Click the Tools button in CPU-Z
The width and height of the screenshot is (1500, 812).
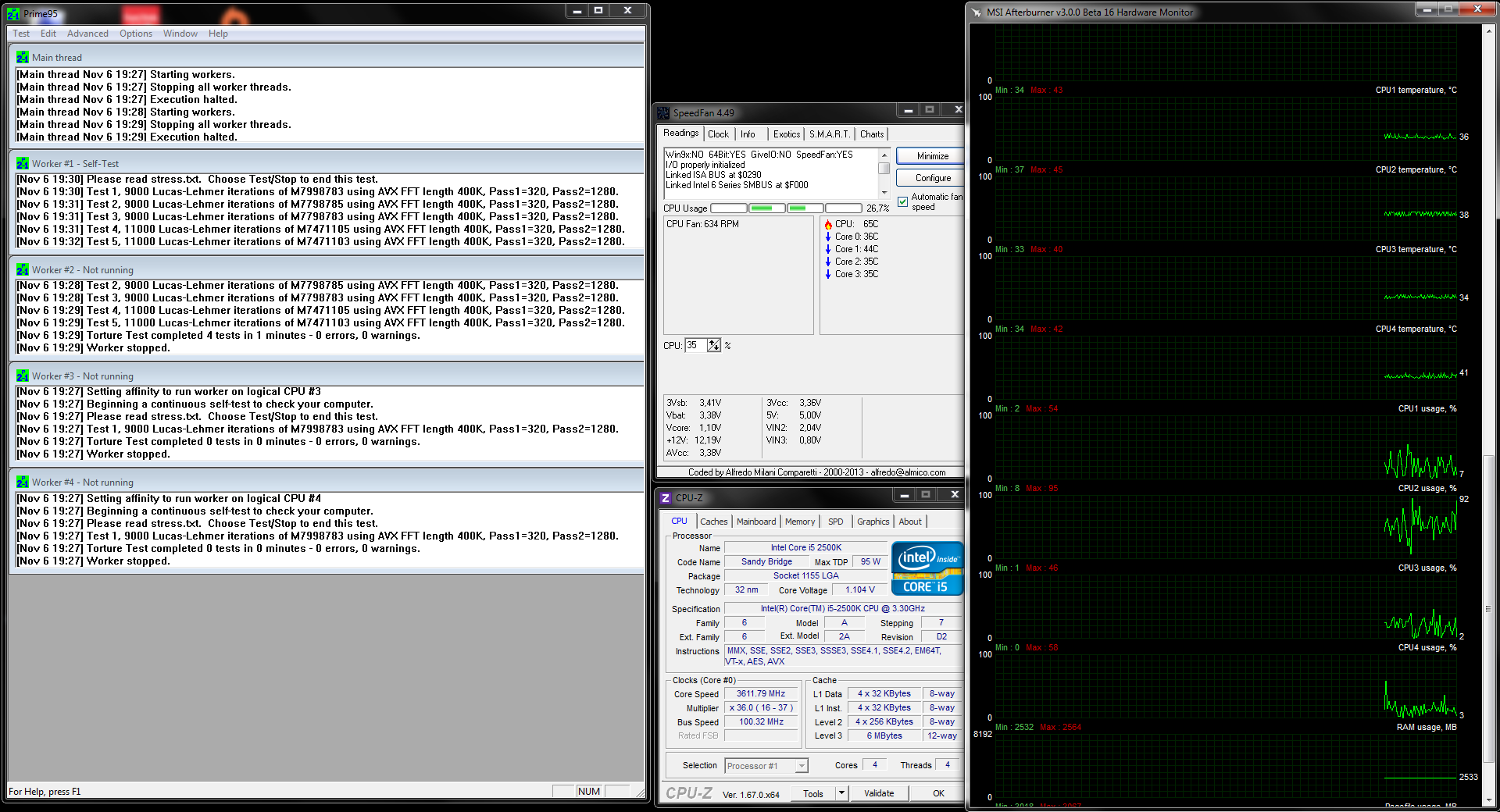(x=813, y=793)
